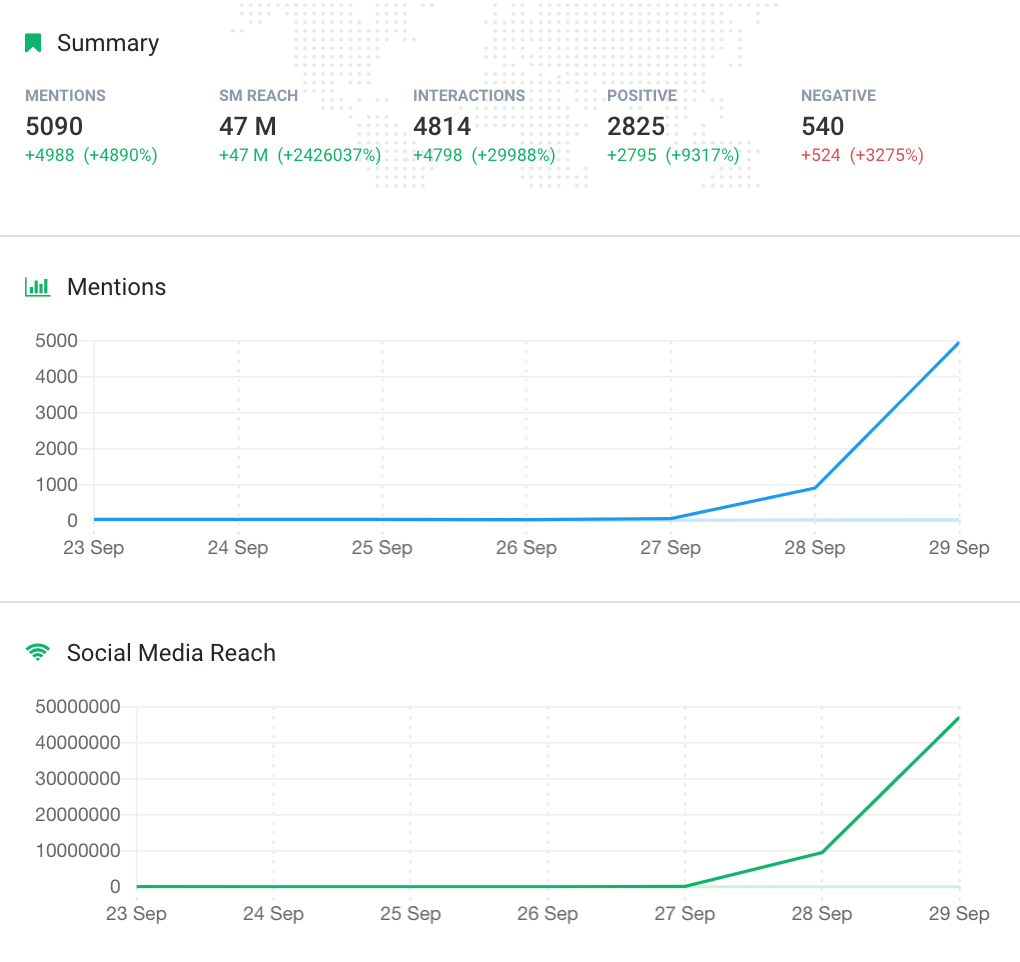The width and height of the screenshot is (1020, 962).
Task: Click Reach chart point at 28 Sep
Action: coord(822,852)
